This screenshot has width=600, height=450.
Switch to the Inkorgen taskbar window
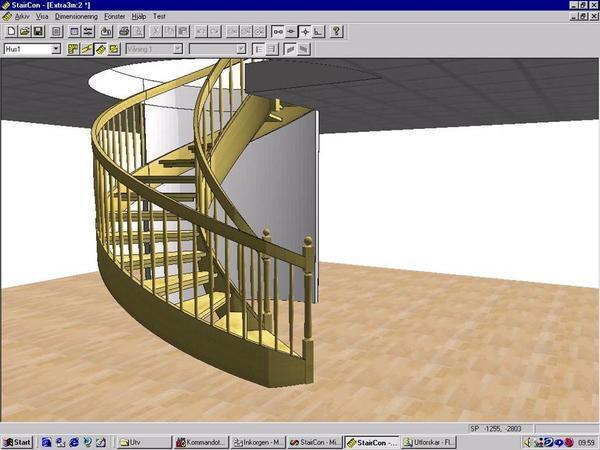click(x=258, y=442)
